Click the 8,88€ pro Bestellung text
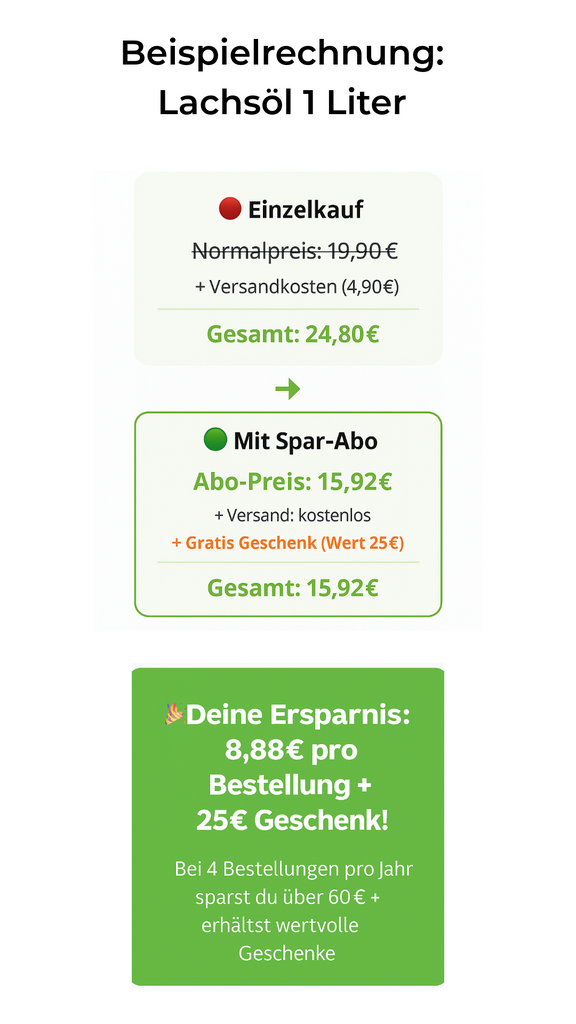The width and height of the screenshot is (576, 1024). click(x=290, y=767)
